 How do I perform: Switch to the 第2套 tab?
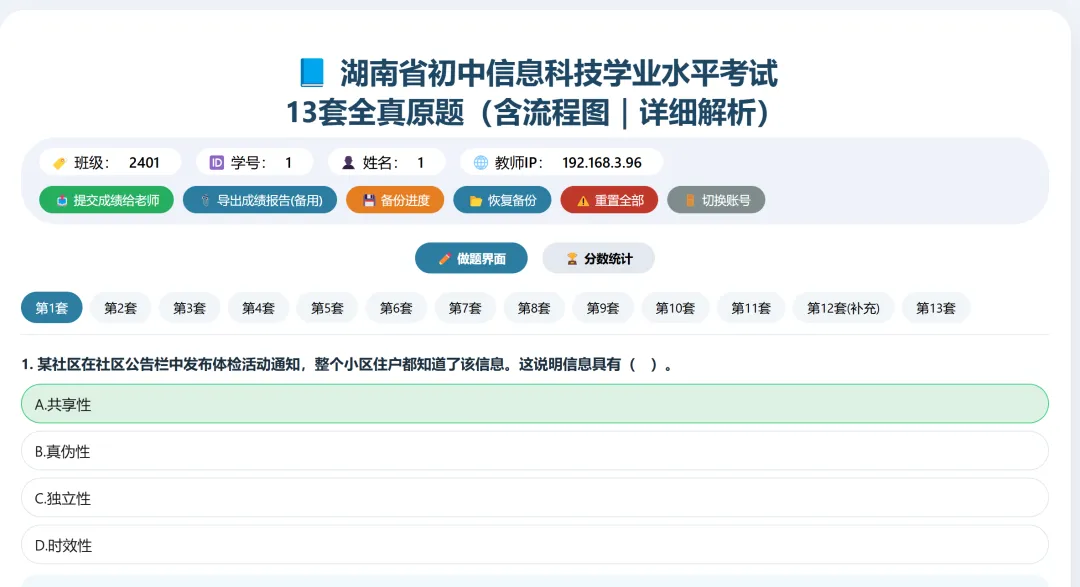point(120,308)
